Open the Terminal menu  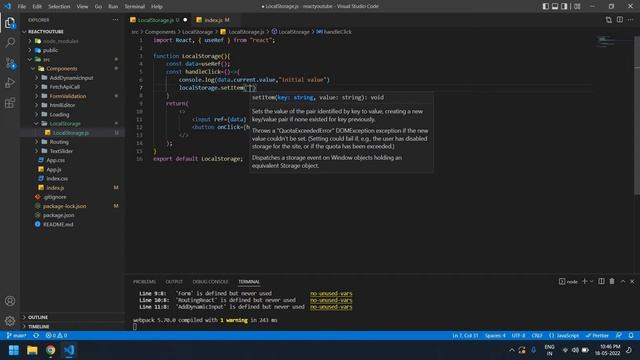tap(134, 7)
